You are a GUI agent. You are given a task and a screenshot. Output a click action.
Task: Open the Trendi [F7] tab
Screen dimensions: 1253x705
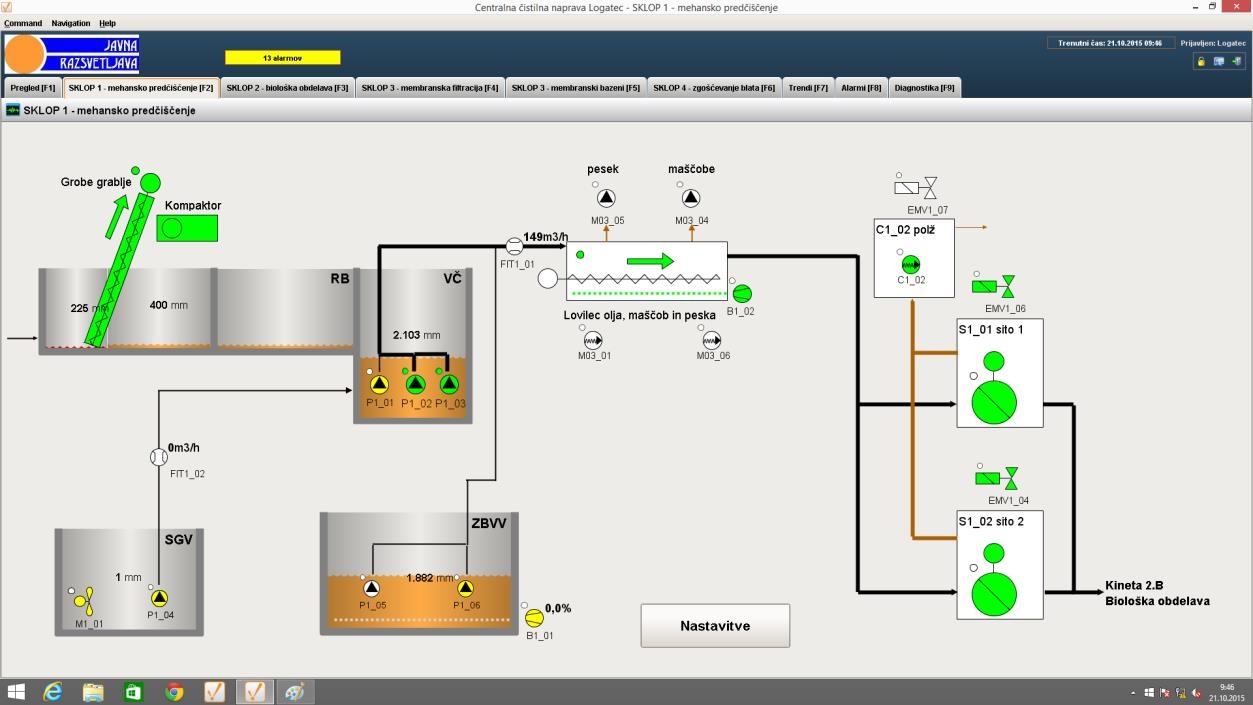coord(807,88)
